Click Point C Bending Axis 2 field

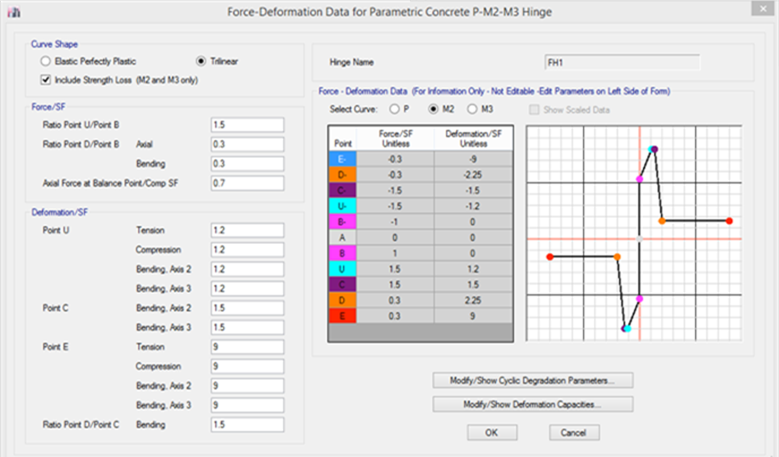[x=247, y=307]
